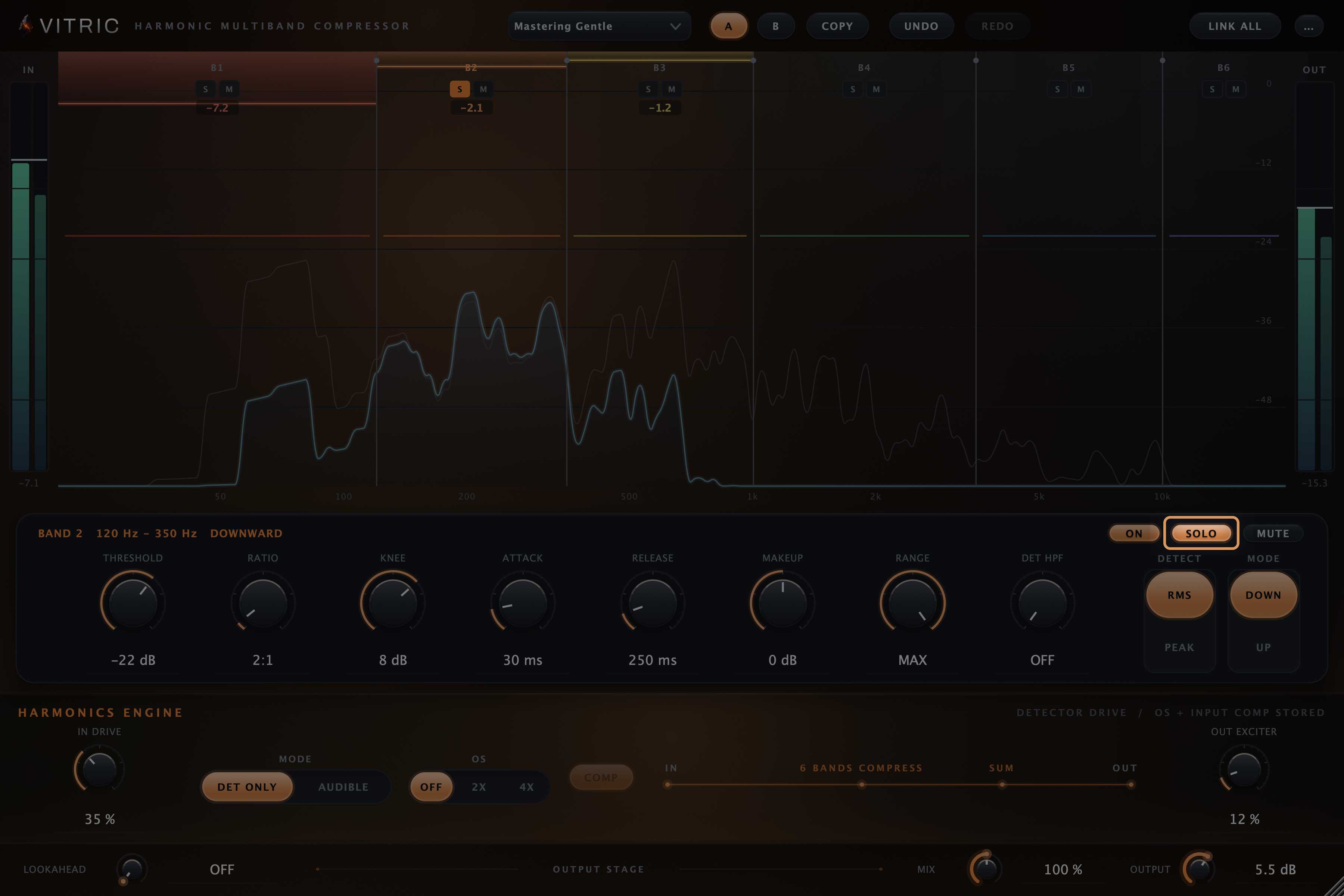
Task: Click the Vitric flame logo
Action: pos(25,25)
